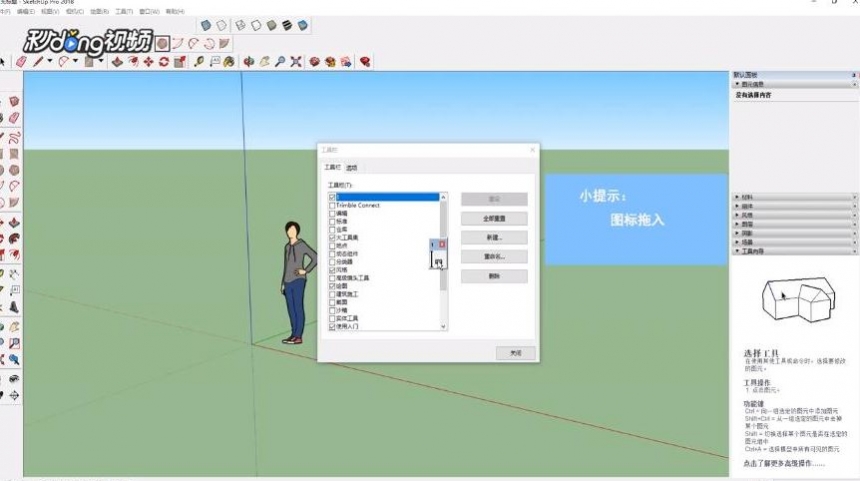
Task: Open the 工具(T) menu
Action: (x=124, y=11)
